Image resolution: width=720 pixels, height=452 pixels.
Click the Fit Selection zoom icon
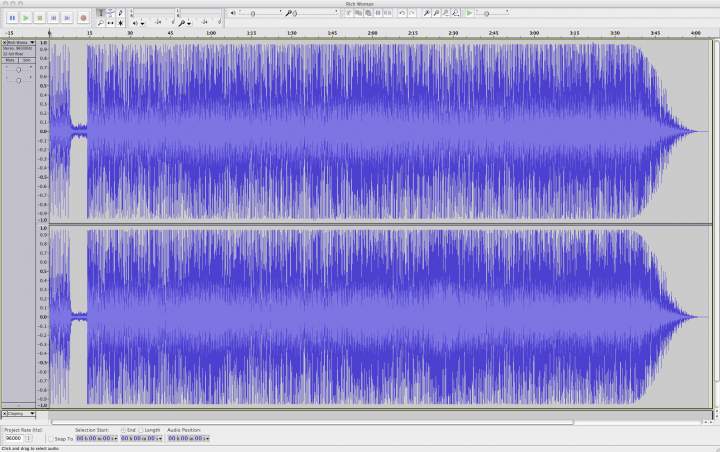click(446, 13)
